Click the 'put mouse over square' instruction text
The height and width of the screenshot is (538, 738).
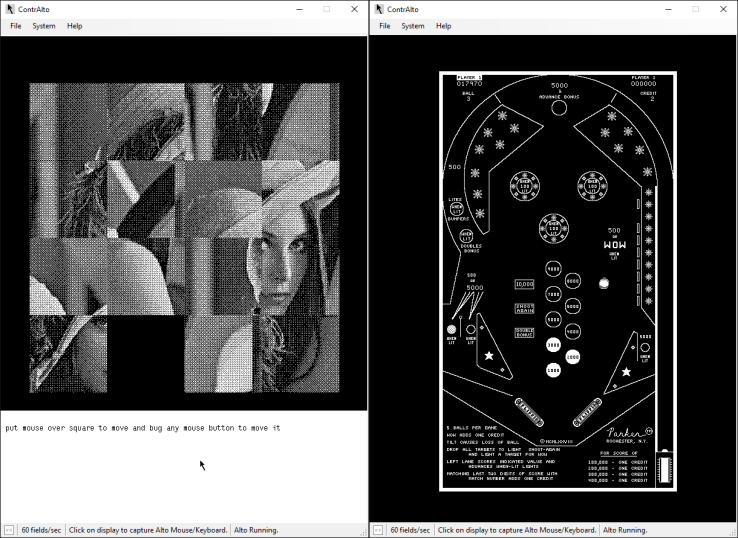click(143, 428)
